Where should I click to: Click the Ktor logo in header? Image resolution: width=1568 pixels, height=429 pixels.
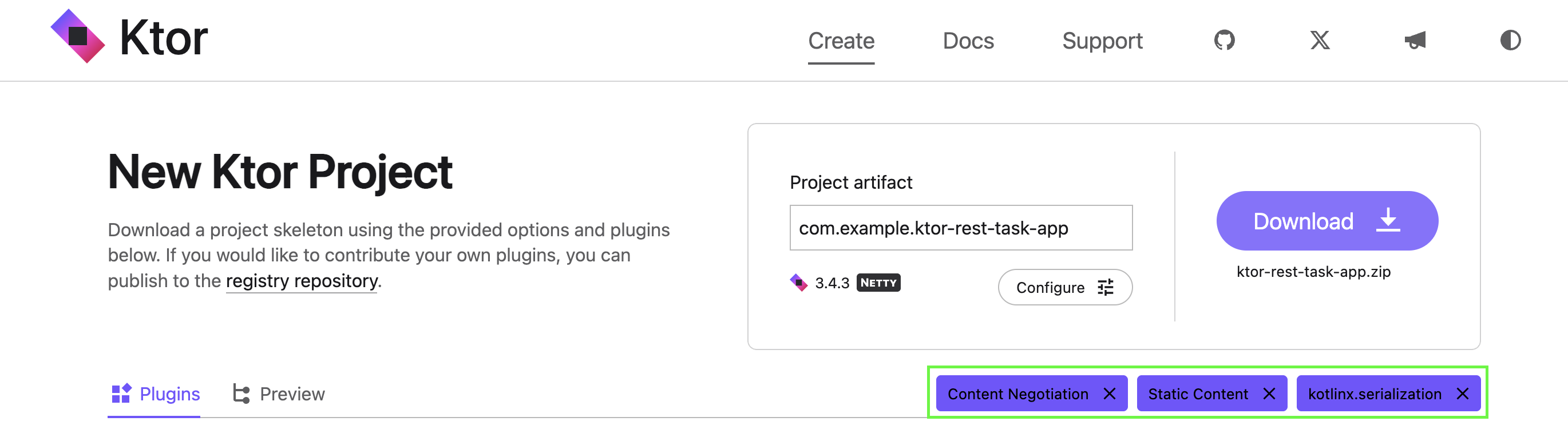129,37
